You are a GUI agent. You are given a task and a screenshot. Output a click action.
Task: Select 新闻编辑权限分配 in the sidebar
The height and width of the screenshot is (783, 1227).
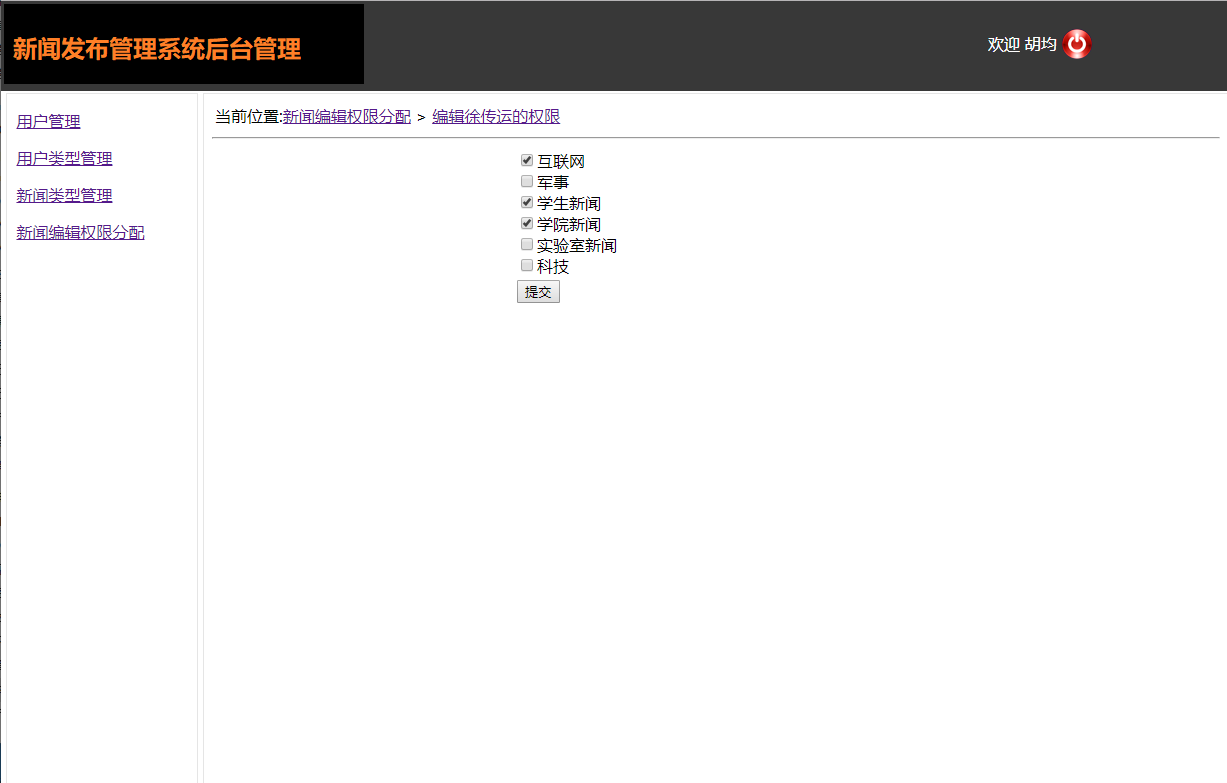[80, 232]
